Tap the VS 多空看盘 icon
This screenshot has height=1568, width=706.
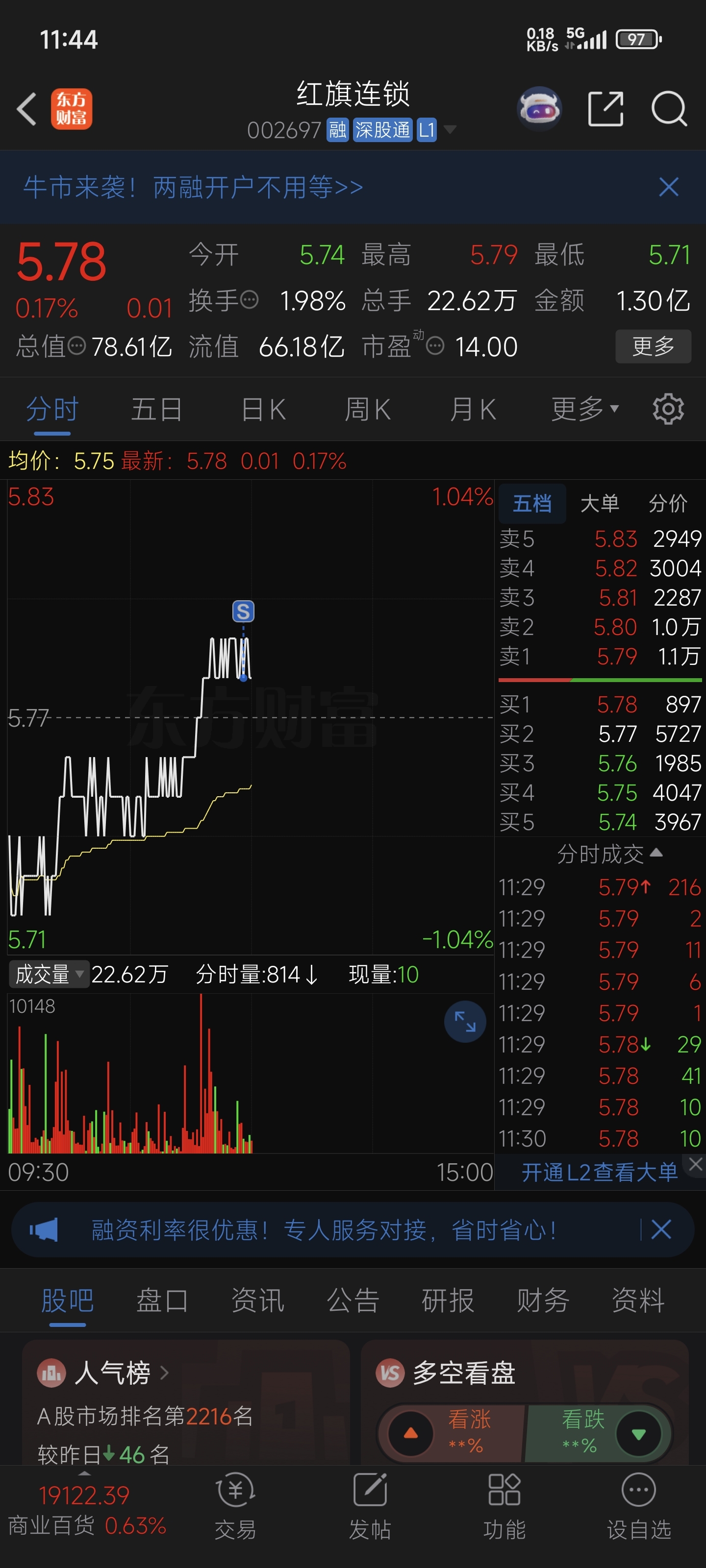[x=390, y=1373]
